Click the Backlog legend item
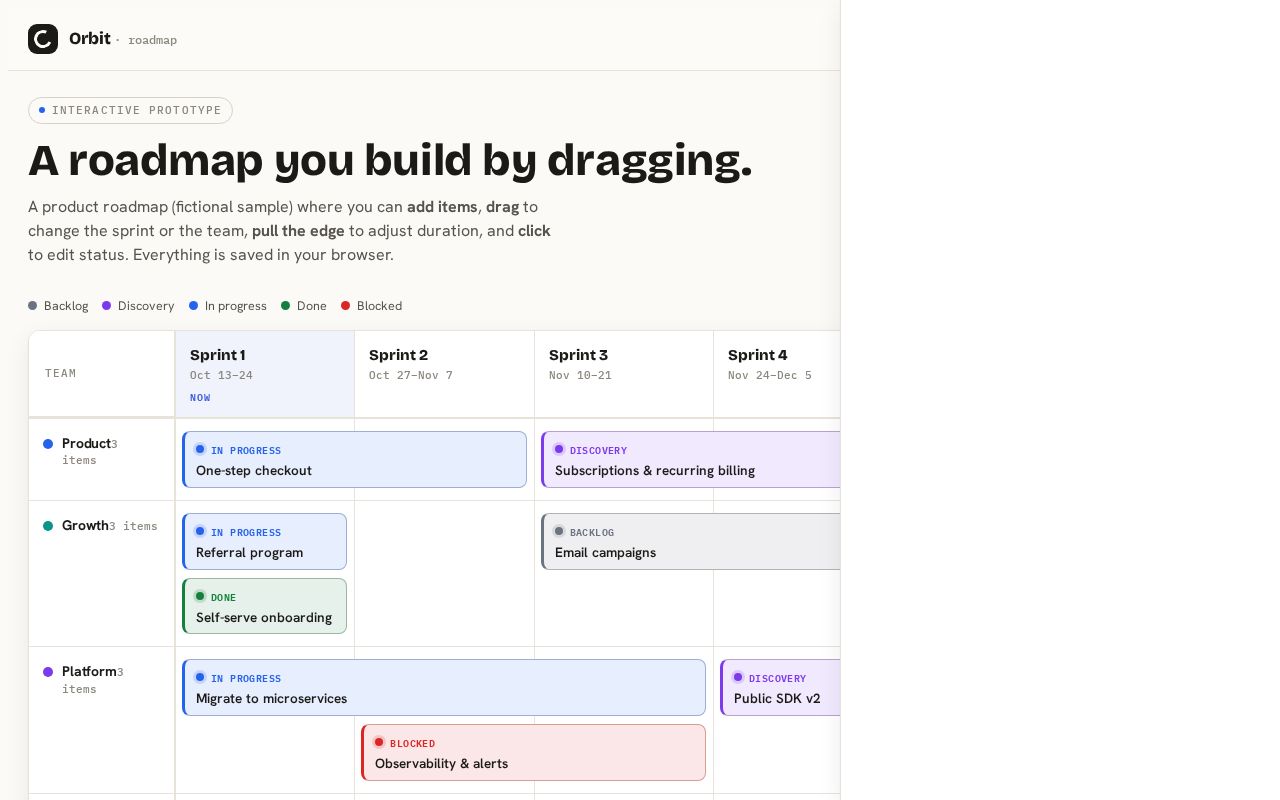The width and height of the screenshot is (1280, 800). coord(58,306)
